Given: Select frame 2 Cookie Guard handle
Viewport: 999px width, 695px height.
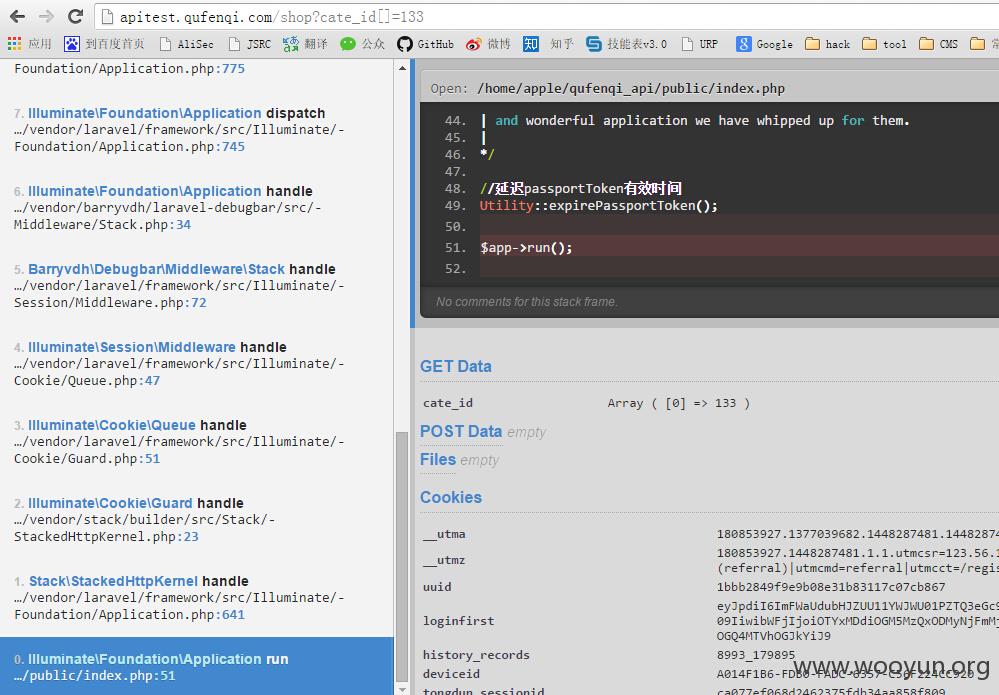Looking at the screenshot, I should pyautogui.click(x=197, y=520).
